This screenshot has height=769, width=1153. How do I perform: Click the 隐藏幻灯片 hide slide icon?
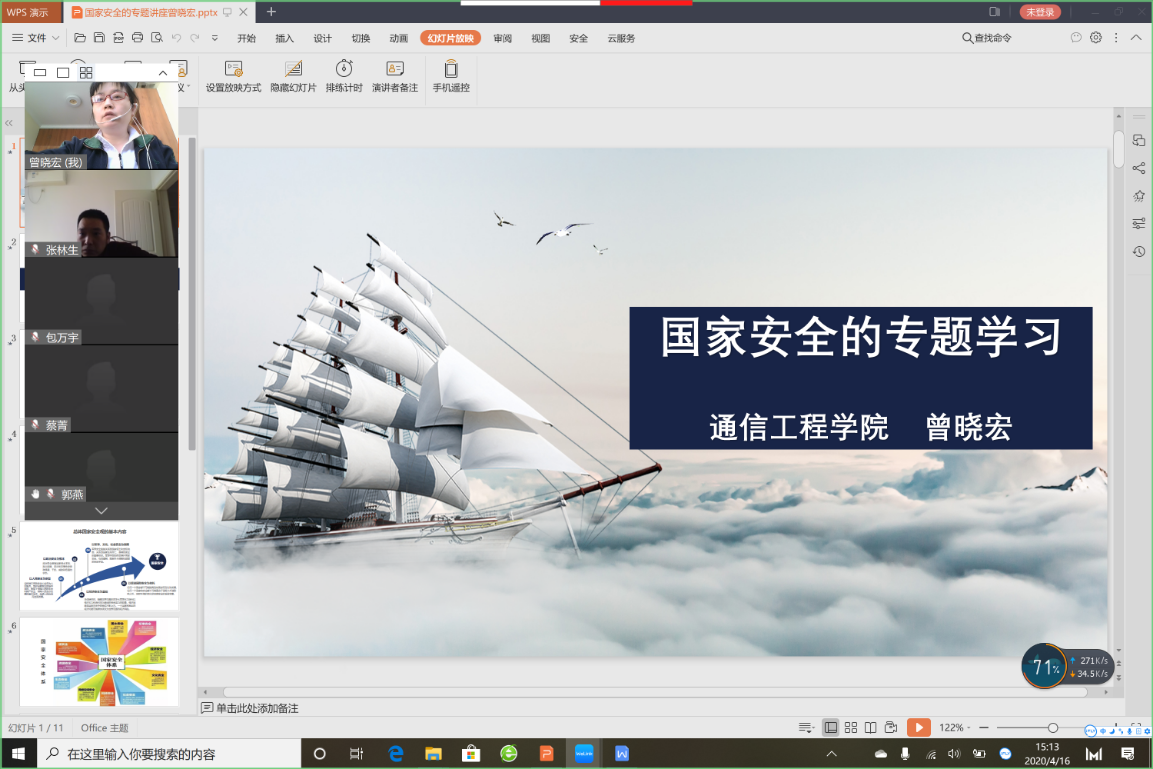293,77
